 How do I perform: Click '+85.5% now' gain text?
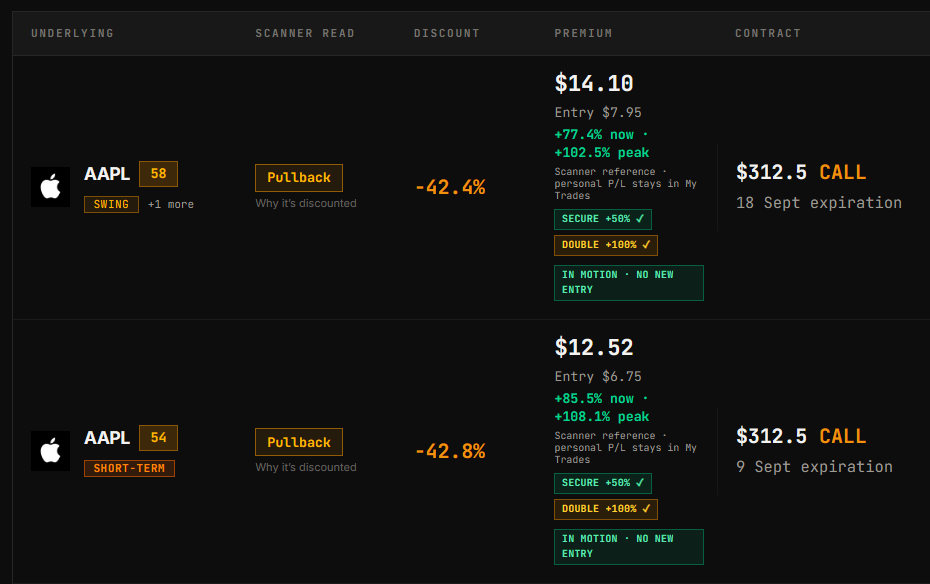coord(594,399)
